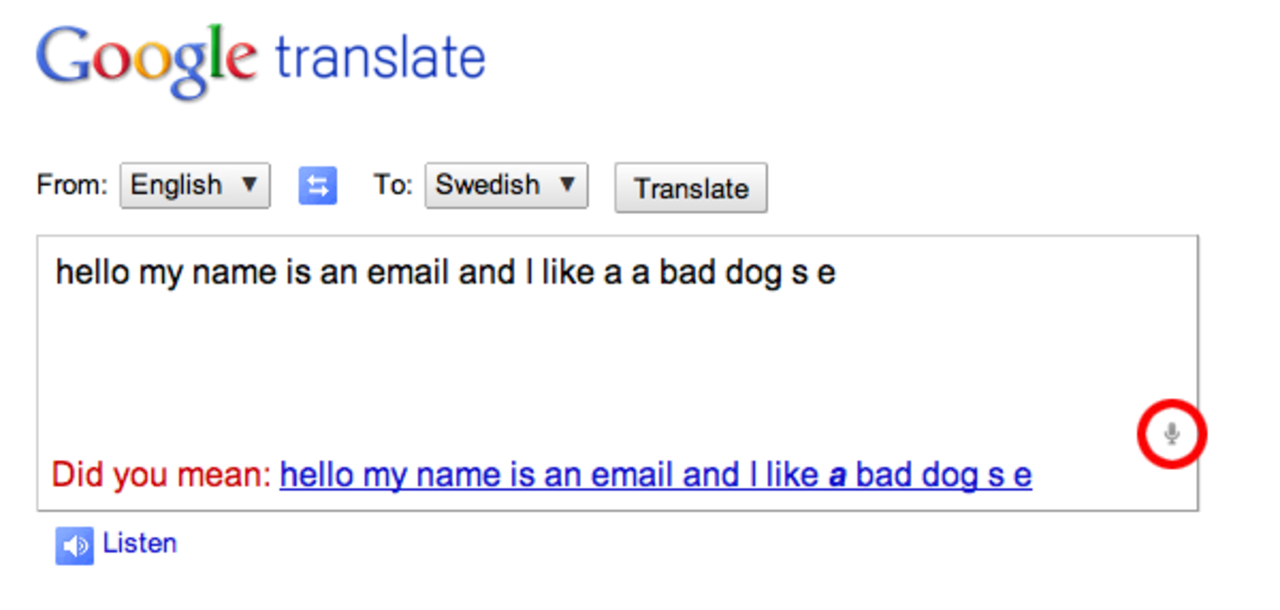Click the Google logo
Screen dimensions: 1280x610
(146, 60)
